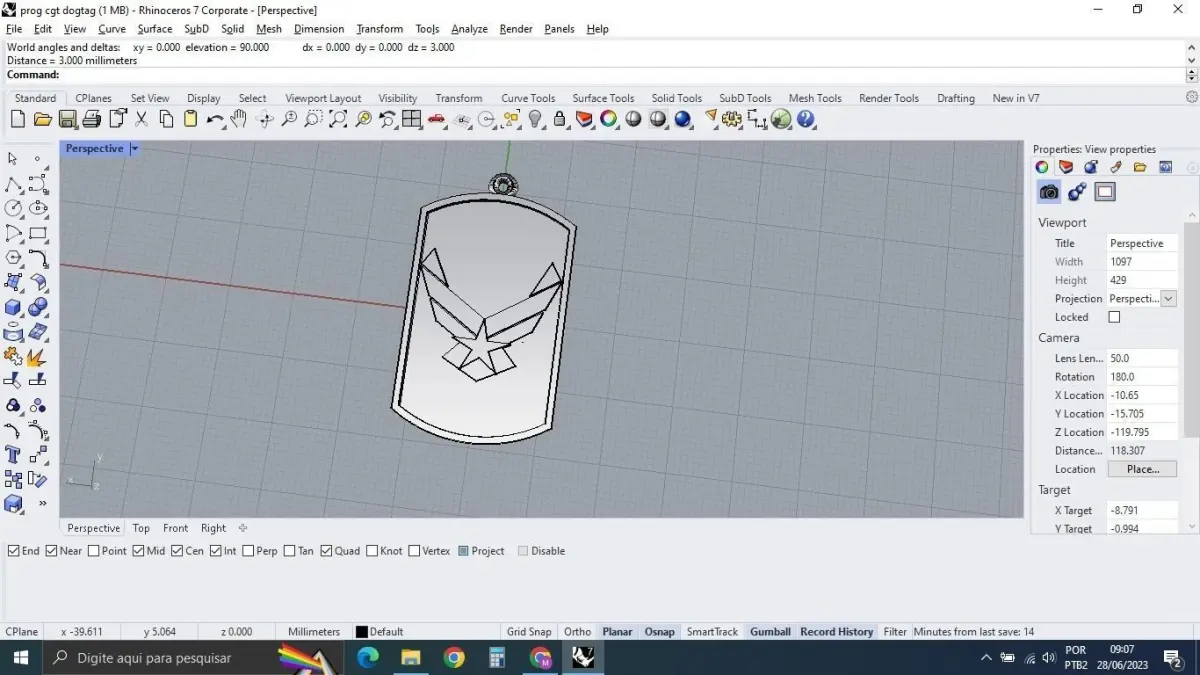1200x675 pixels.
Task: Click the Help question mark icon
Action: pyautogui.click(x=806, y=119)
